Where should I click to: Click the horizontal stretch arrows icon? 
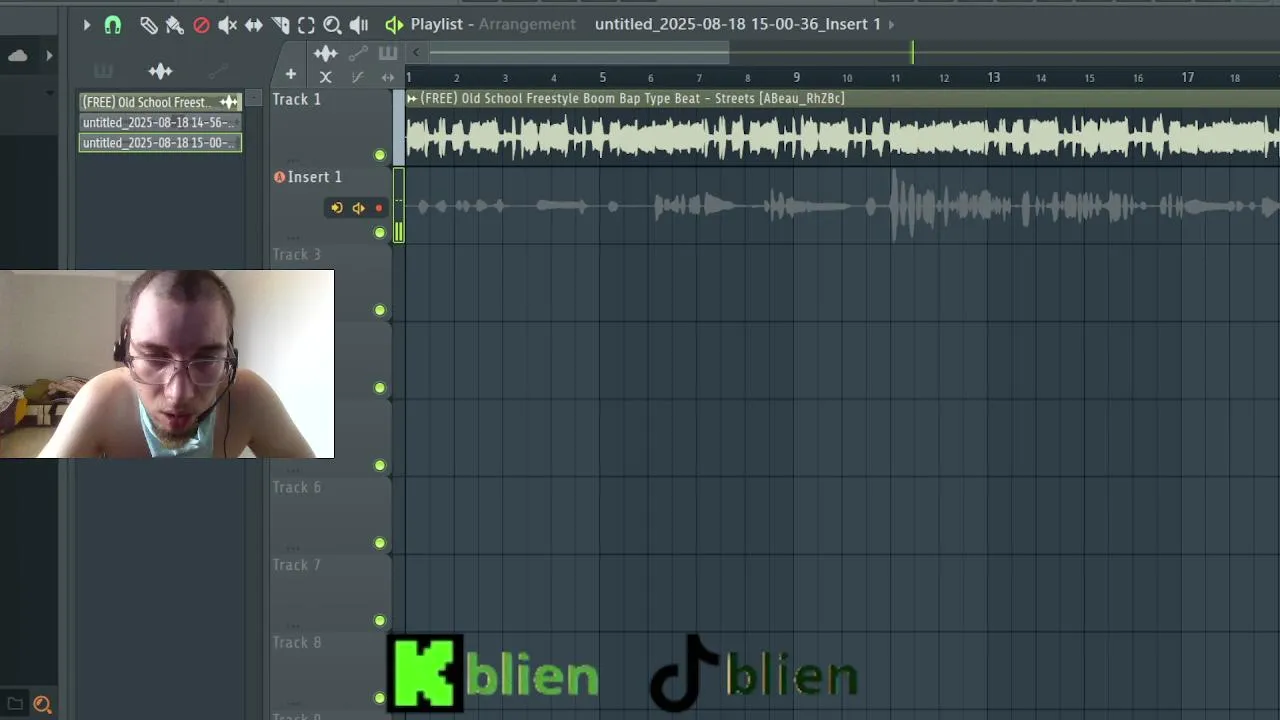click(x=388, y=77)
